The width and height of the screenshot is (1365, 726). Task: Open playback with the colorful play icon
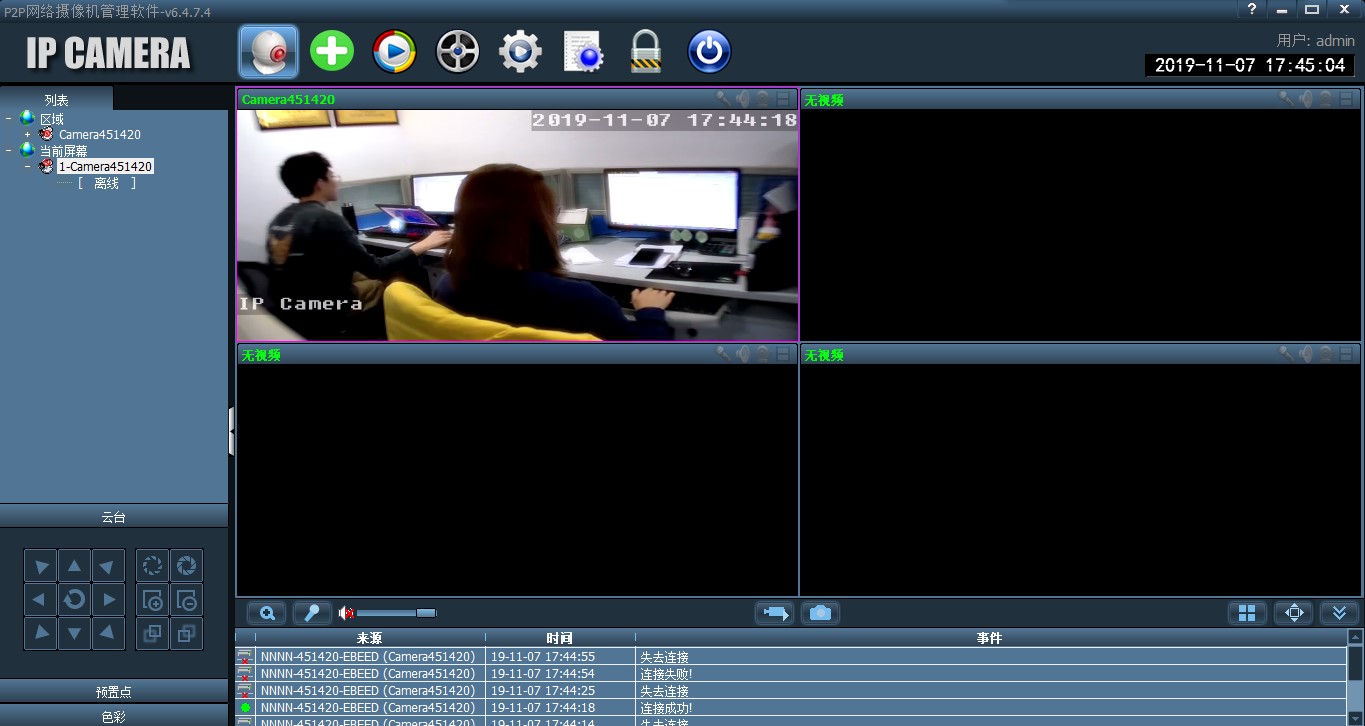tap(394, 51)
